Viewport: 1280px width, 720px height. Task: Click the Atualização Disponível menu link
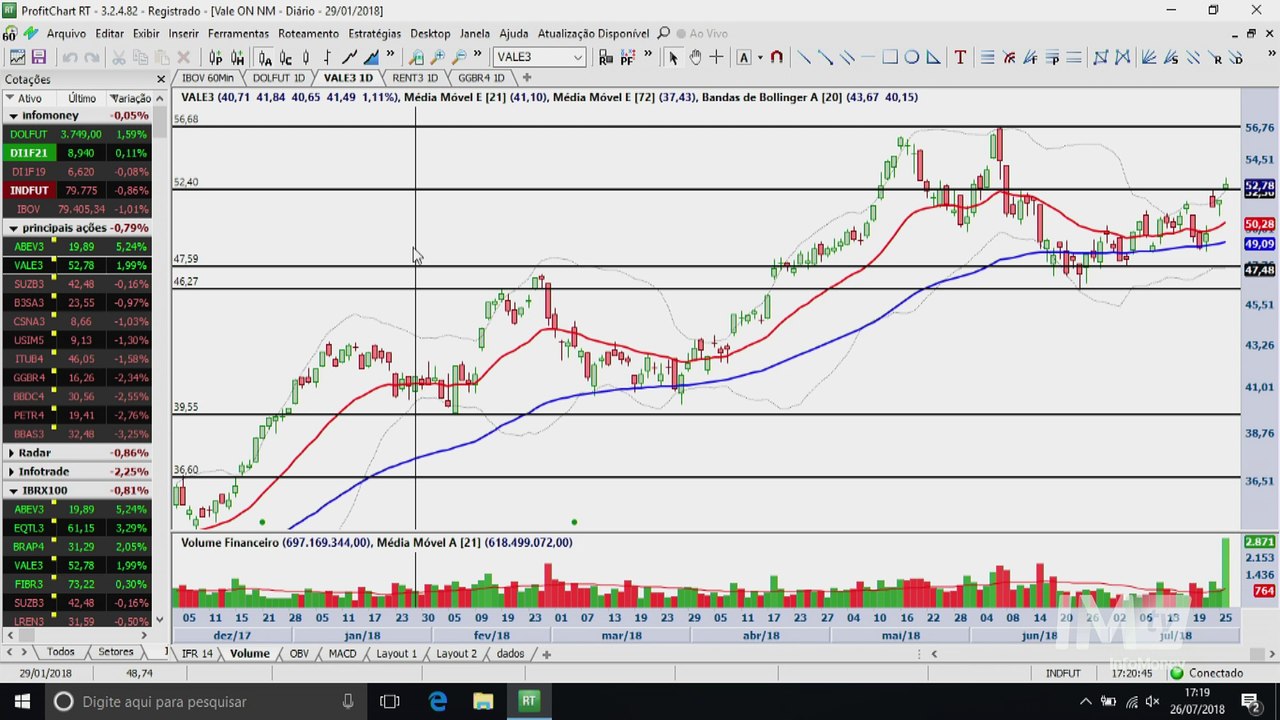coord(593,33)
